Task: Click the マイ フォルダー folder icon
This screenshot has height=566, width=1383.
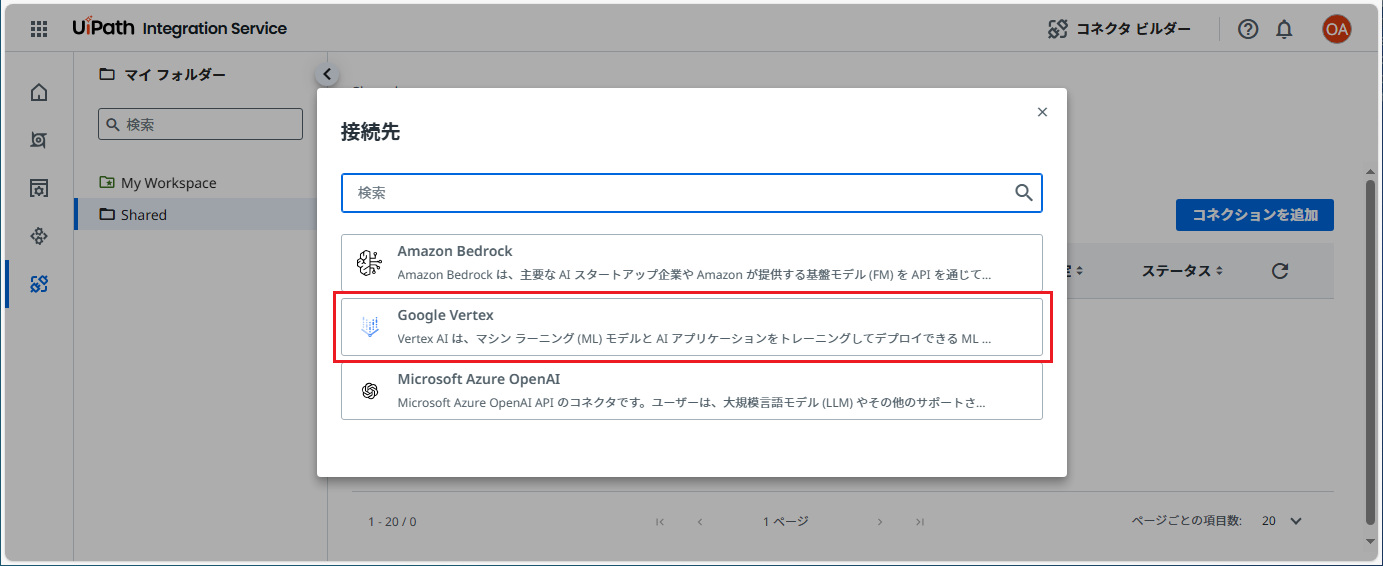Action: coord(106,74)
